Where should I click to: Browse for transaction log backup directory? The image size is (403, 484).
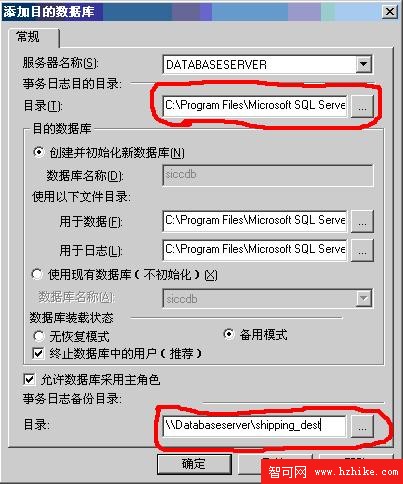pos(362,426)
